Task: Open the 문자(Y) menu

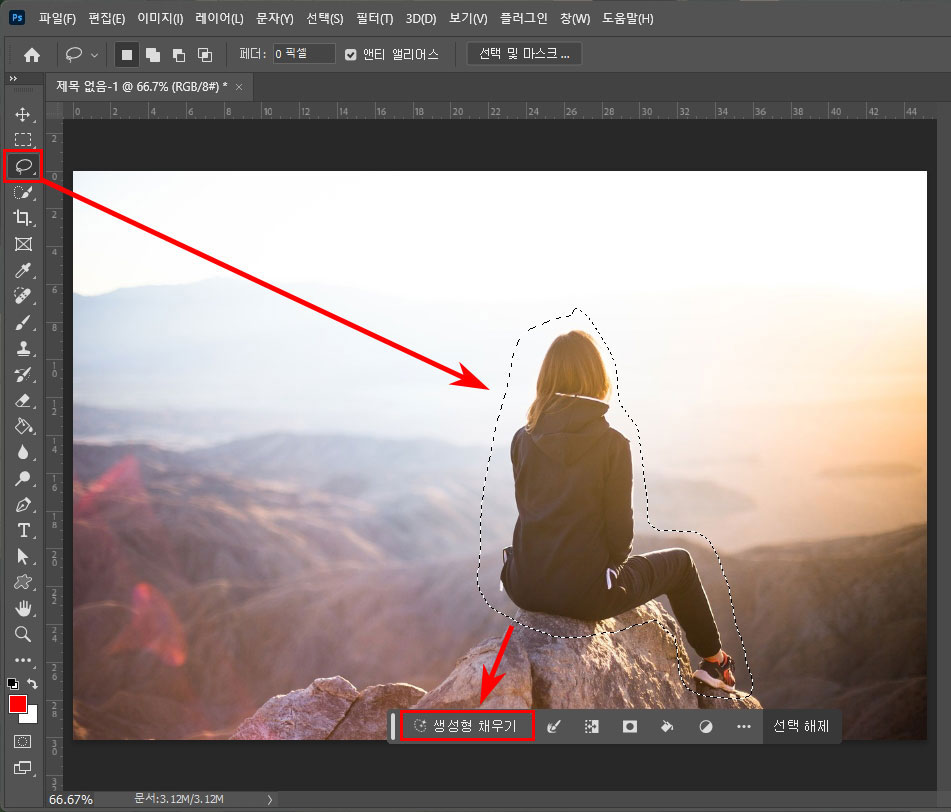Action: coord(275,19)
